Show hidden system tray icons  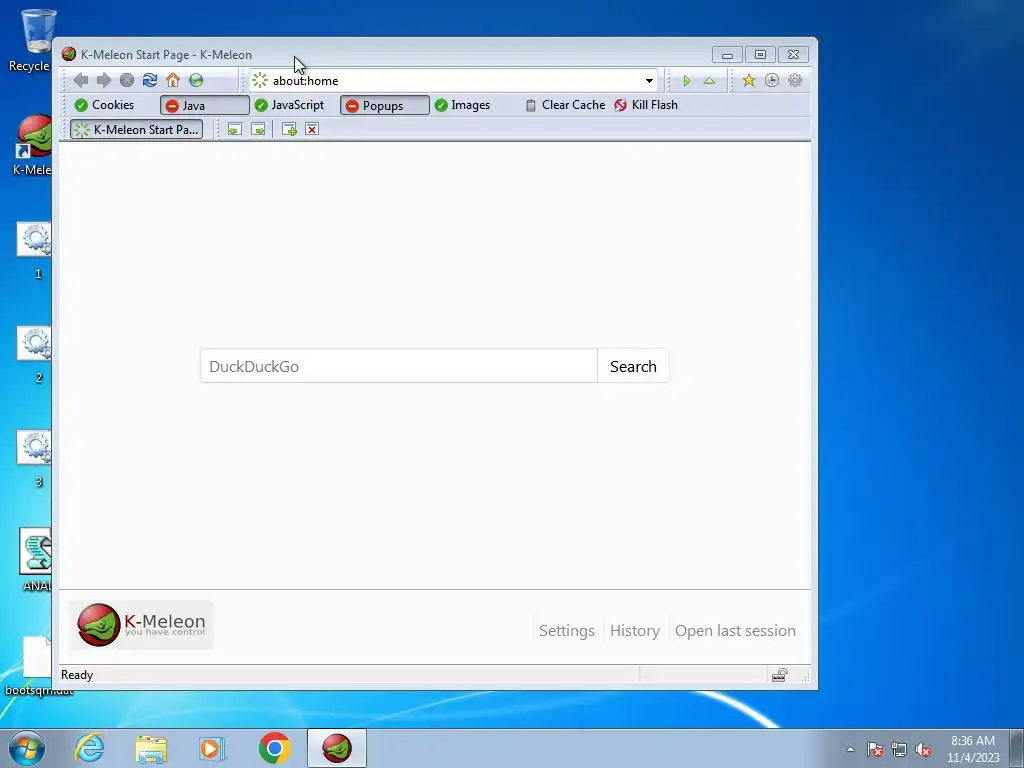click(850, 749)
